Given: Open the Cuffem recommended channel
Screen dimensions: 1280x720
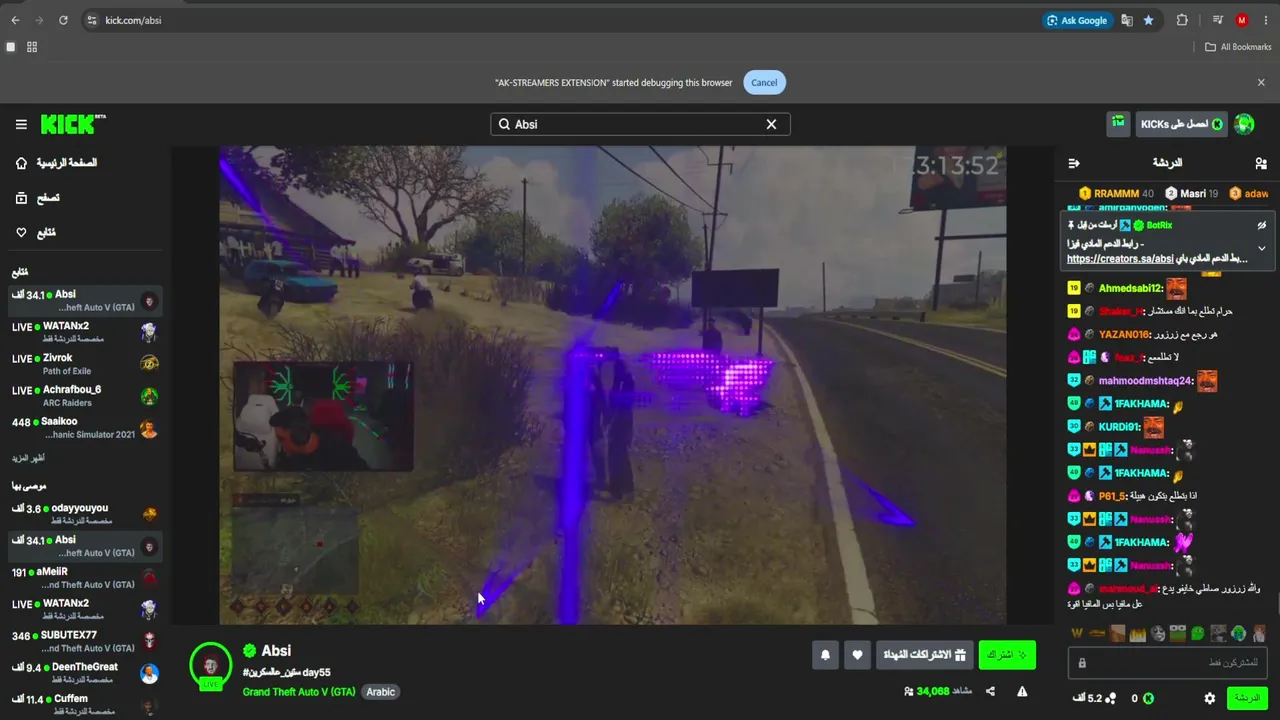Looking at the screenshot, I should point(86,705).
